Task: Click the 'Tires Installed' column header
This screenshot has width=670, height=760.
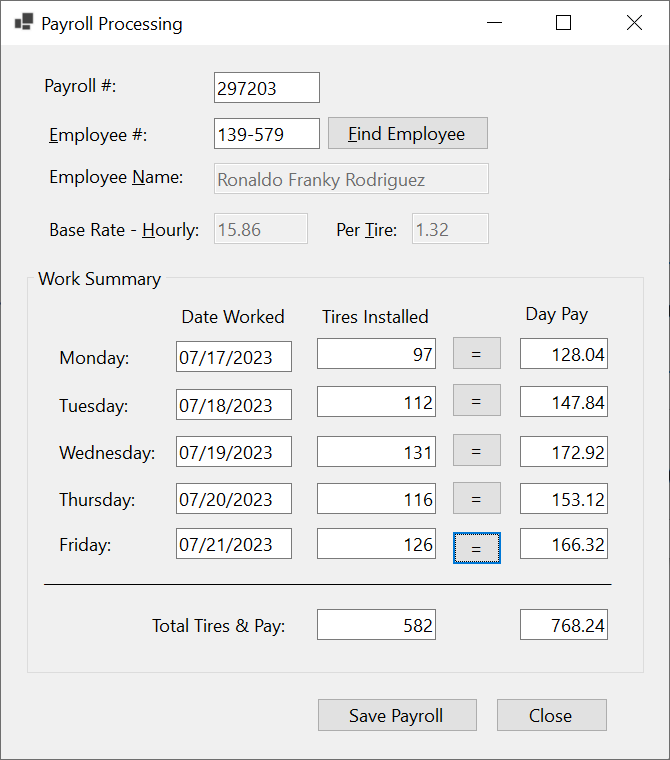Action: point(375,317)
